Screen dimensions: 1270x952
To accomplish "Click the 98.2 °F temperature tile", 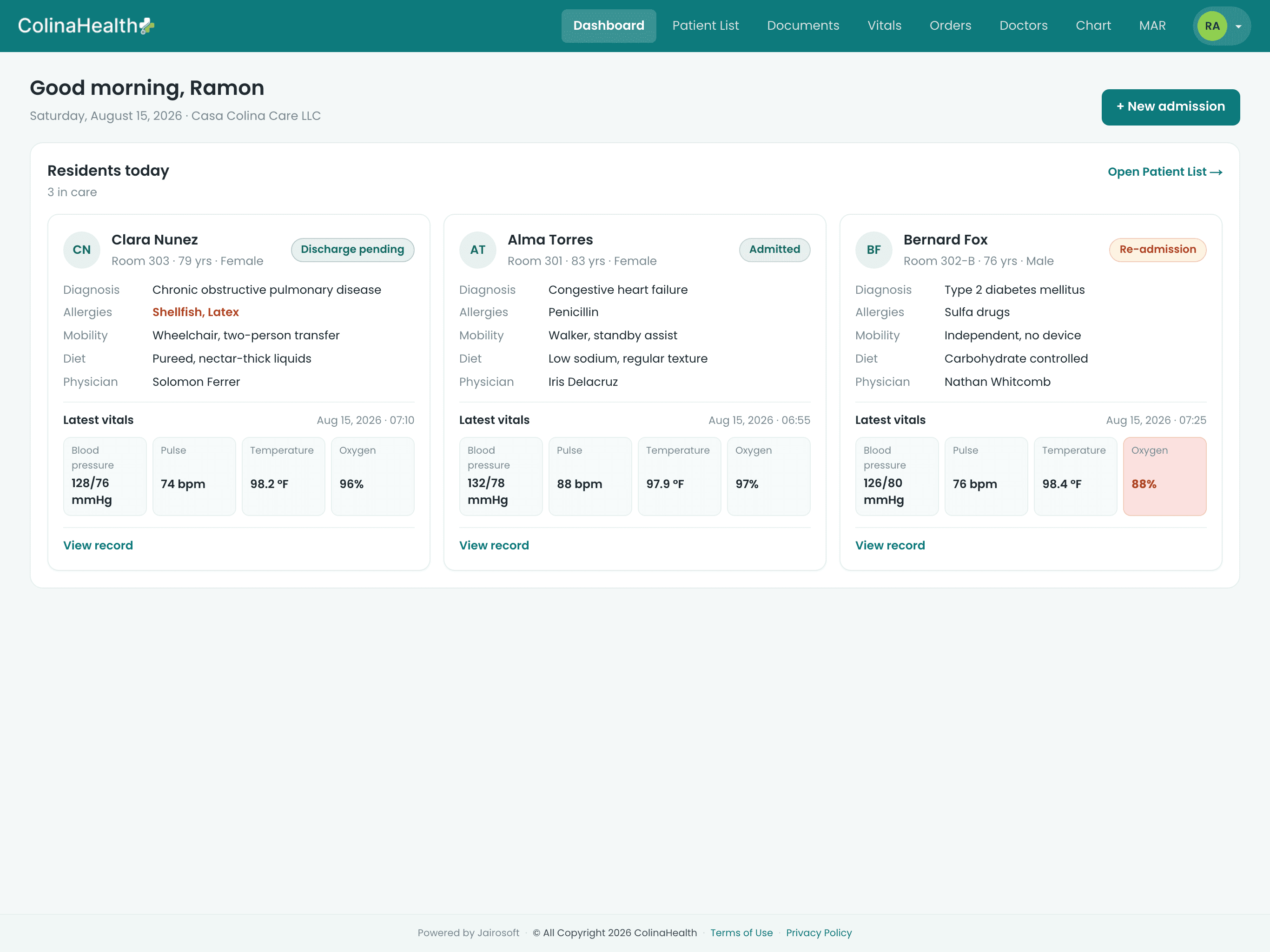I will tap(284, 476).
